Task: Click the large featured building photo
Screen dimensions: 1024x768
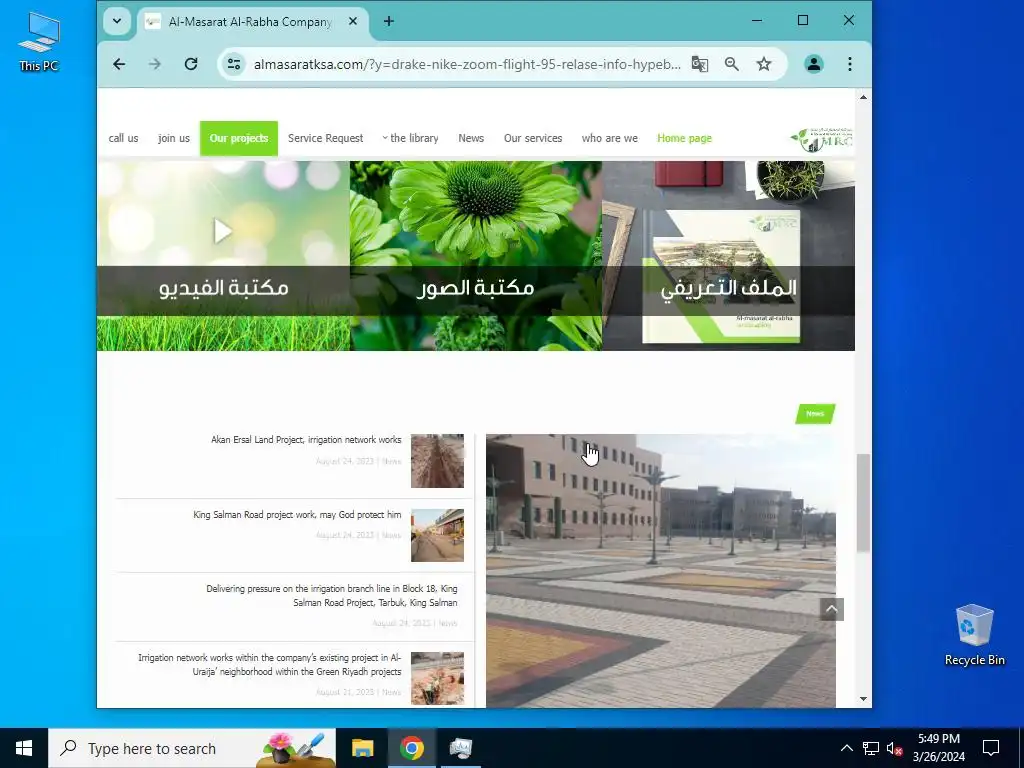Action: [661, 571]
